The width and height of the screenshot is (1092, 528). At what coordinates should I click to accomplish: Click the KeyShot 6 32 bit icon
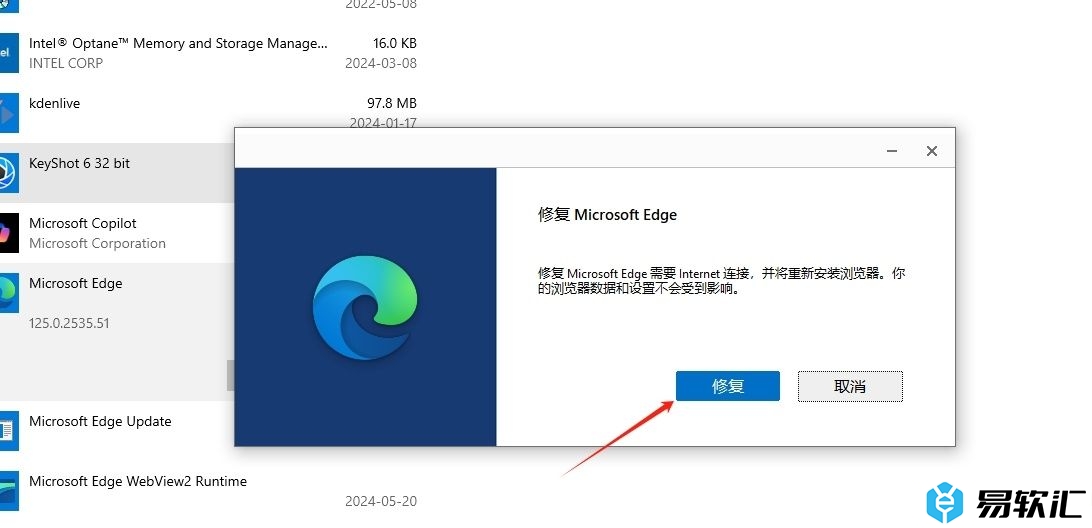click(8, 173)
